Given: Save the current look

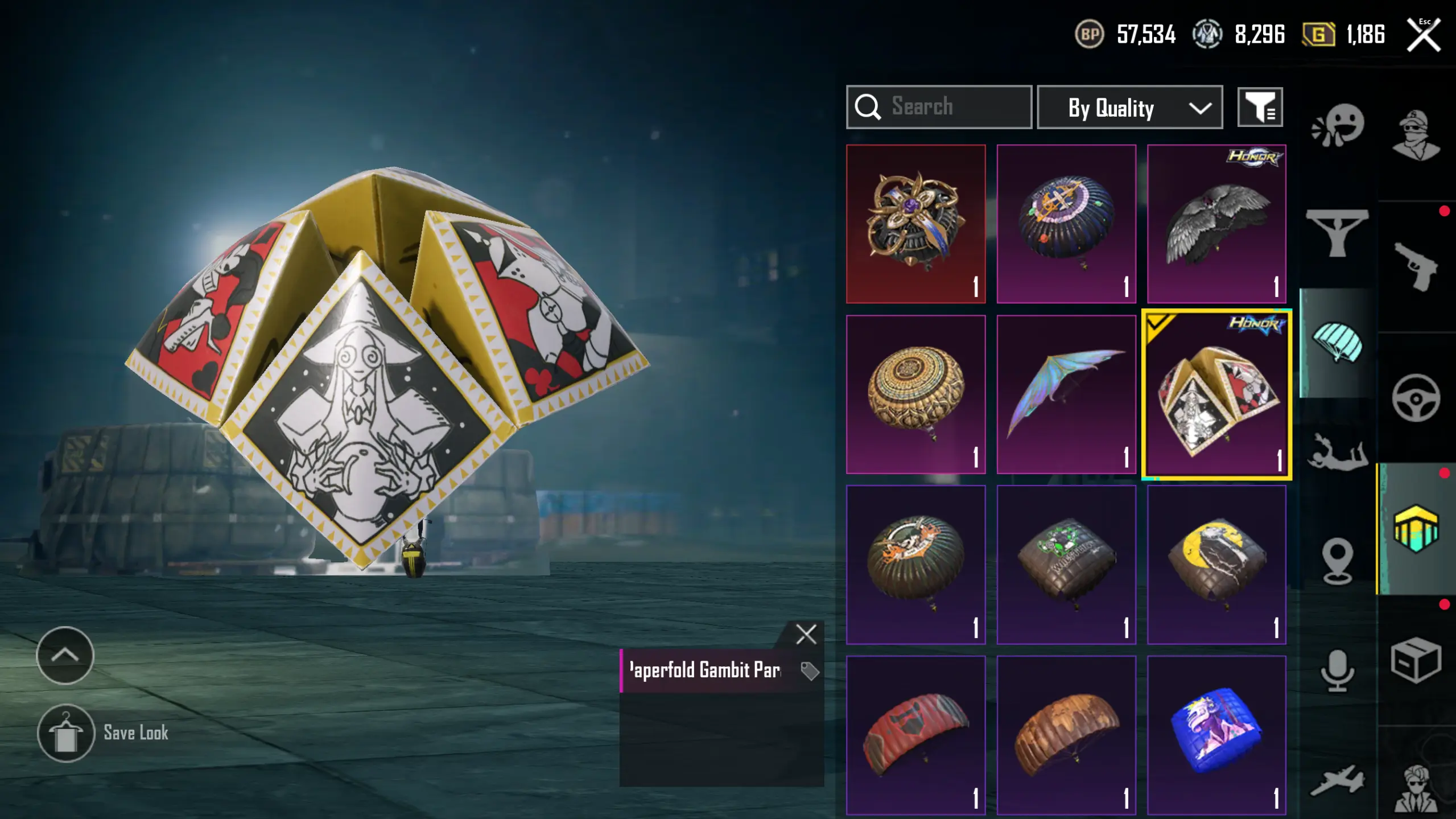Looking at the screenshot, I should tap(104, 733).
